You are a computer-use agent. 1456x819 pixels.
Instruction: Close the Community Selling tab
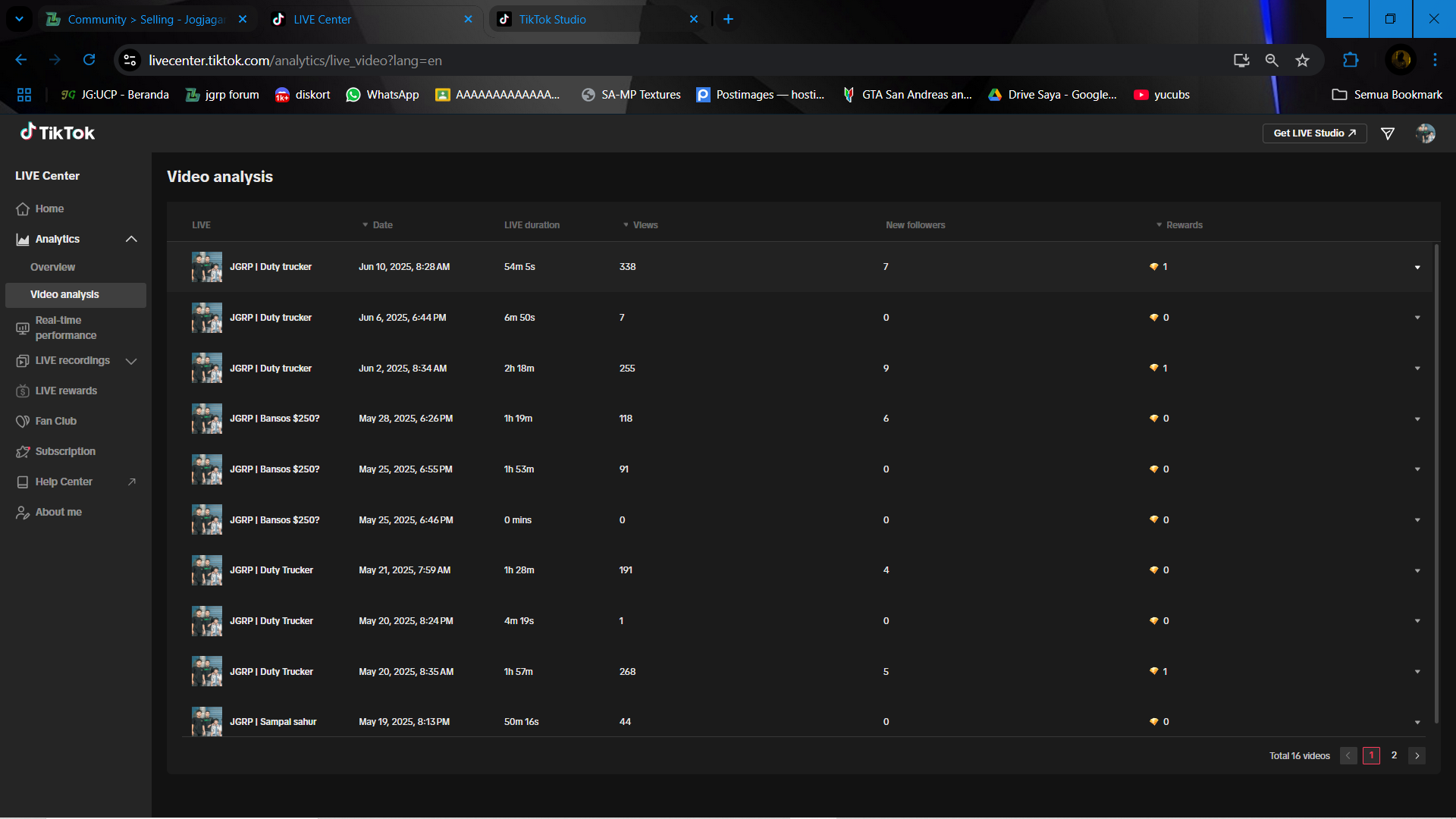click(x=243, y=19)
